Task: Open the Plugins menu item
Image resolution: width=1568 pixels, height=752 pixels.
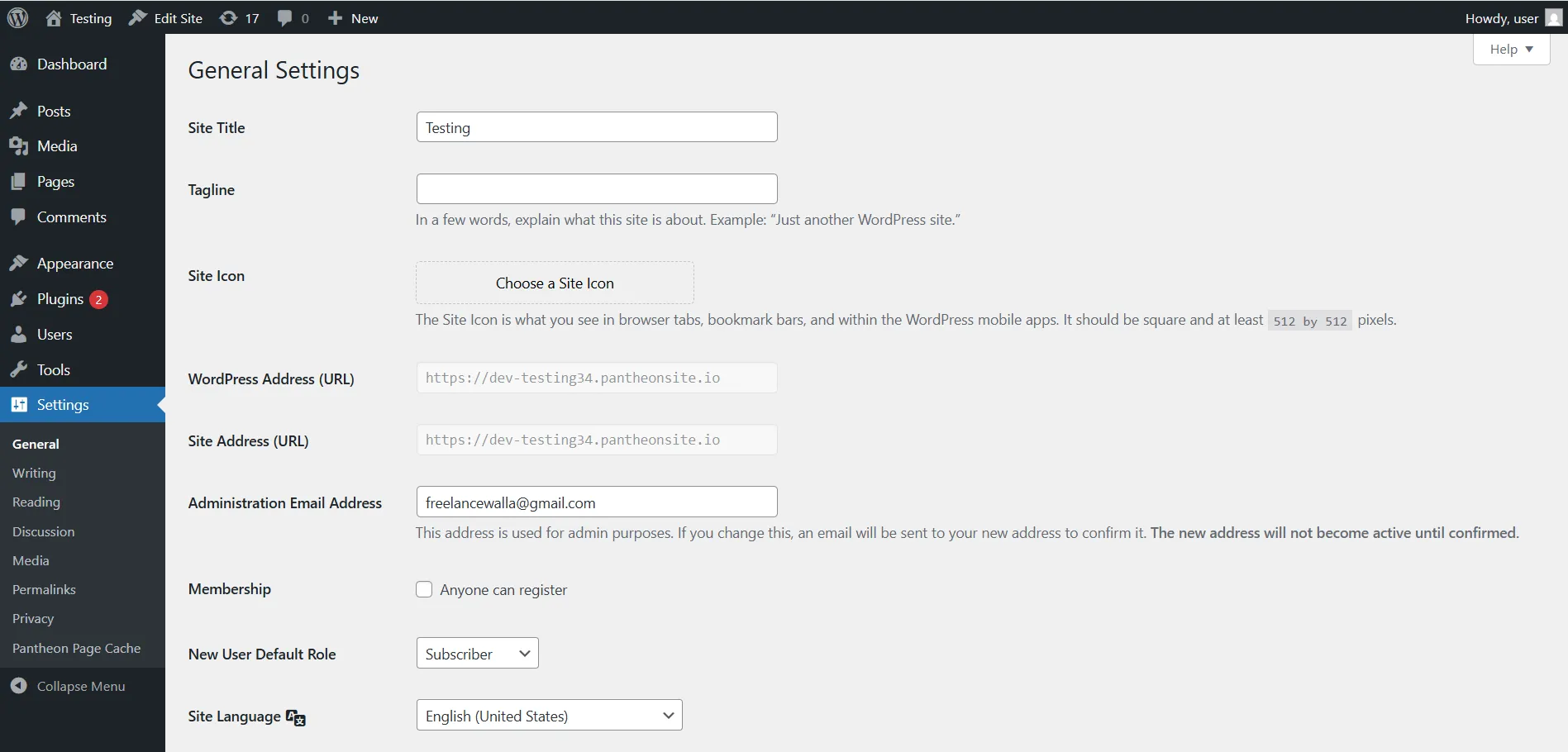Action: (83, 299)
